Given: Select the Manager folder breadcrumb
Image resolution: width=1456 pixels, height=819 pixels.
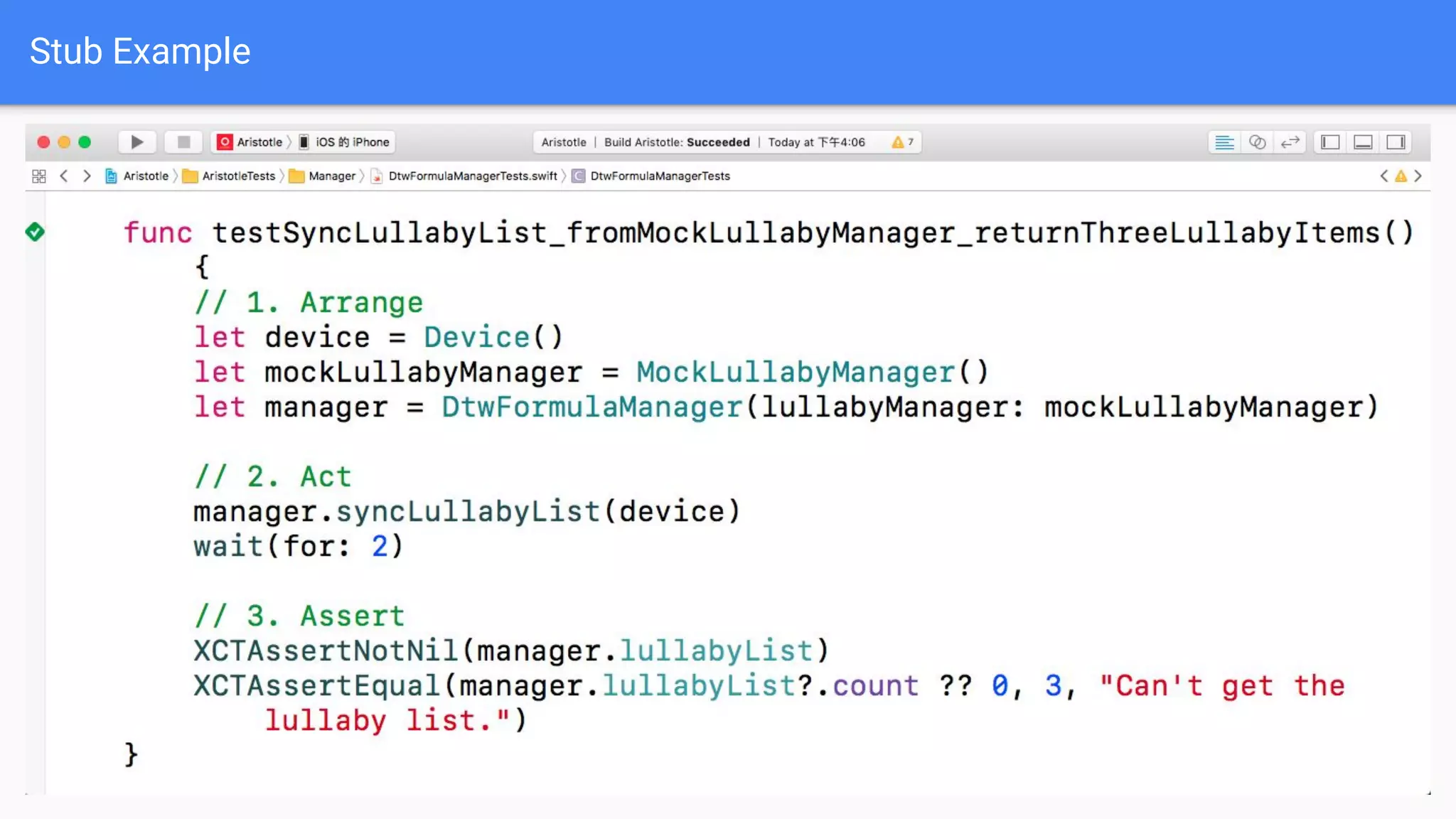Looking at the screenshot, I should tap(331, 176).
